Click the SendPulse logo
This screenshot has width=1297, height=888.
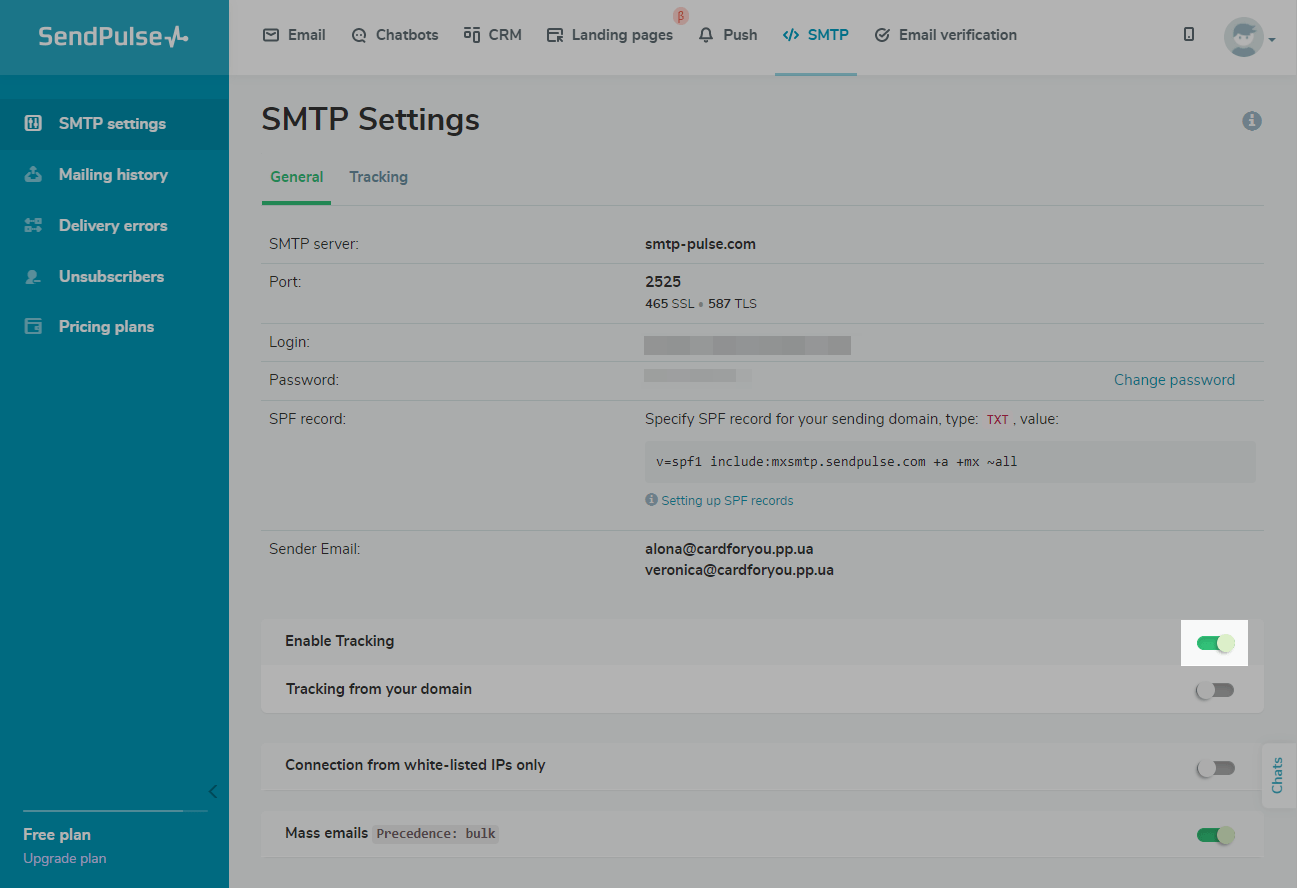113,37
